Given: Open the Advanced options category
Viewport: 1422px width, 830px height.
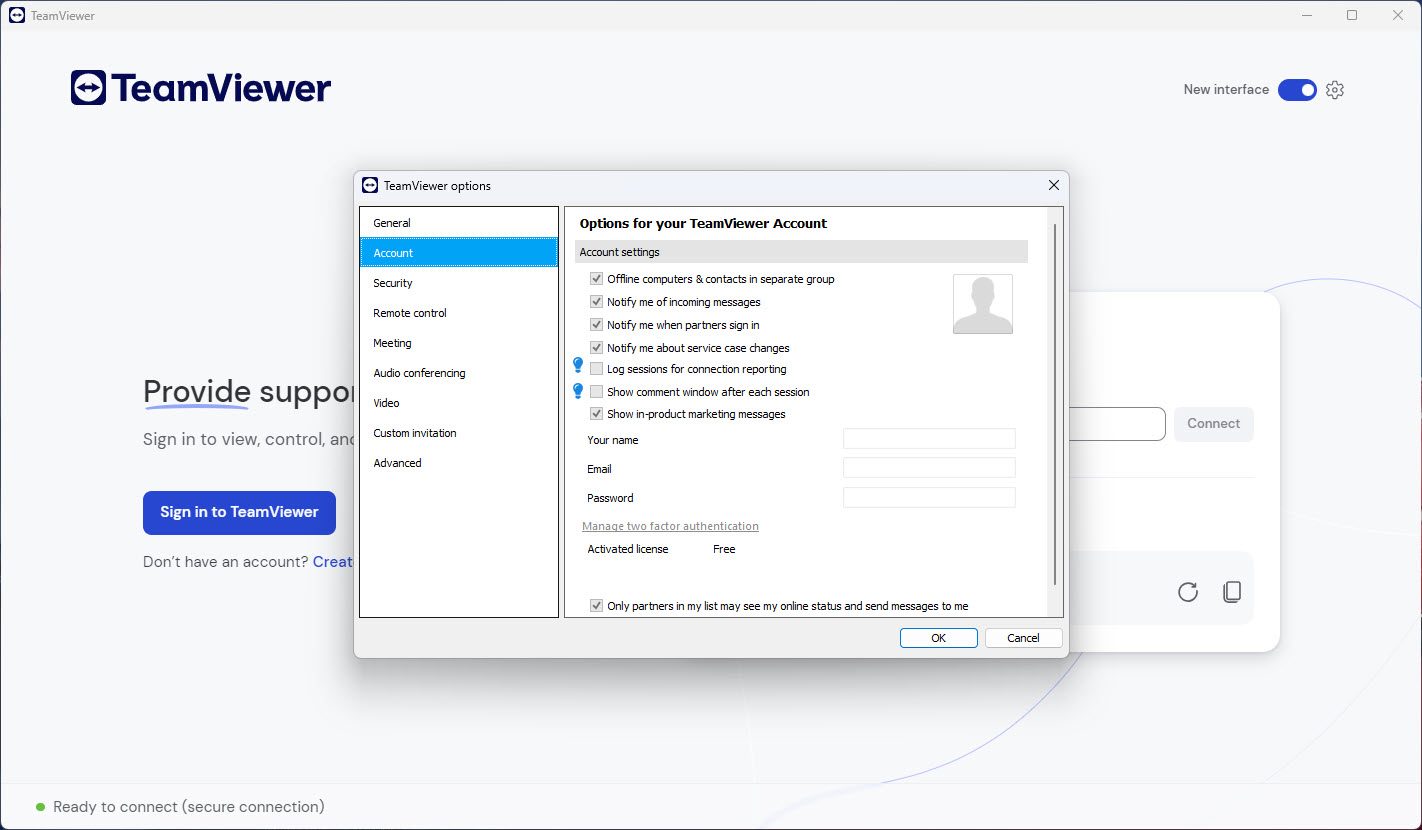Looking at the screenshot, I should [459, 463].
